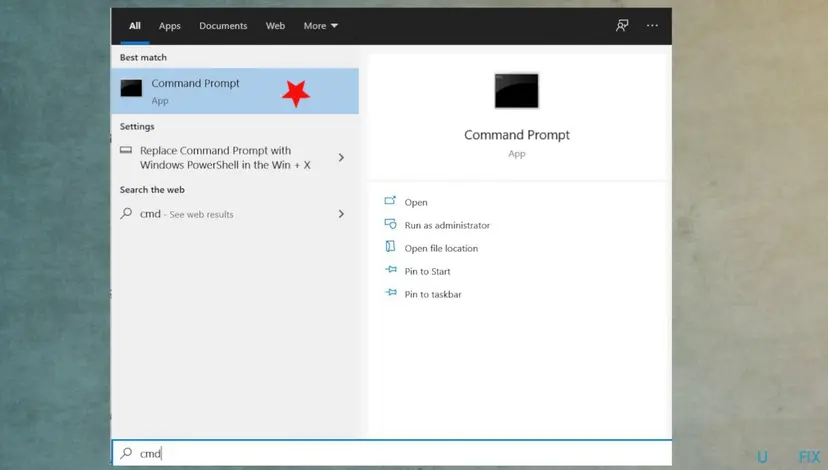Open Replace Command Prompt with PowerShell setting
The width and height of the screenshot is (828, 470).
pyautogui.click(x=235, y=157)
